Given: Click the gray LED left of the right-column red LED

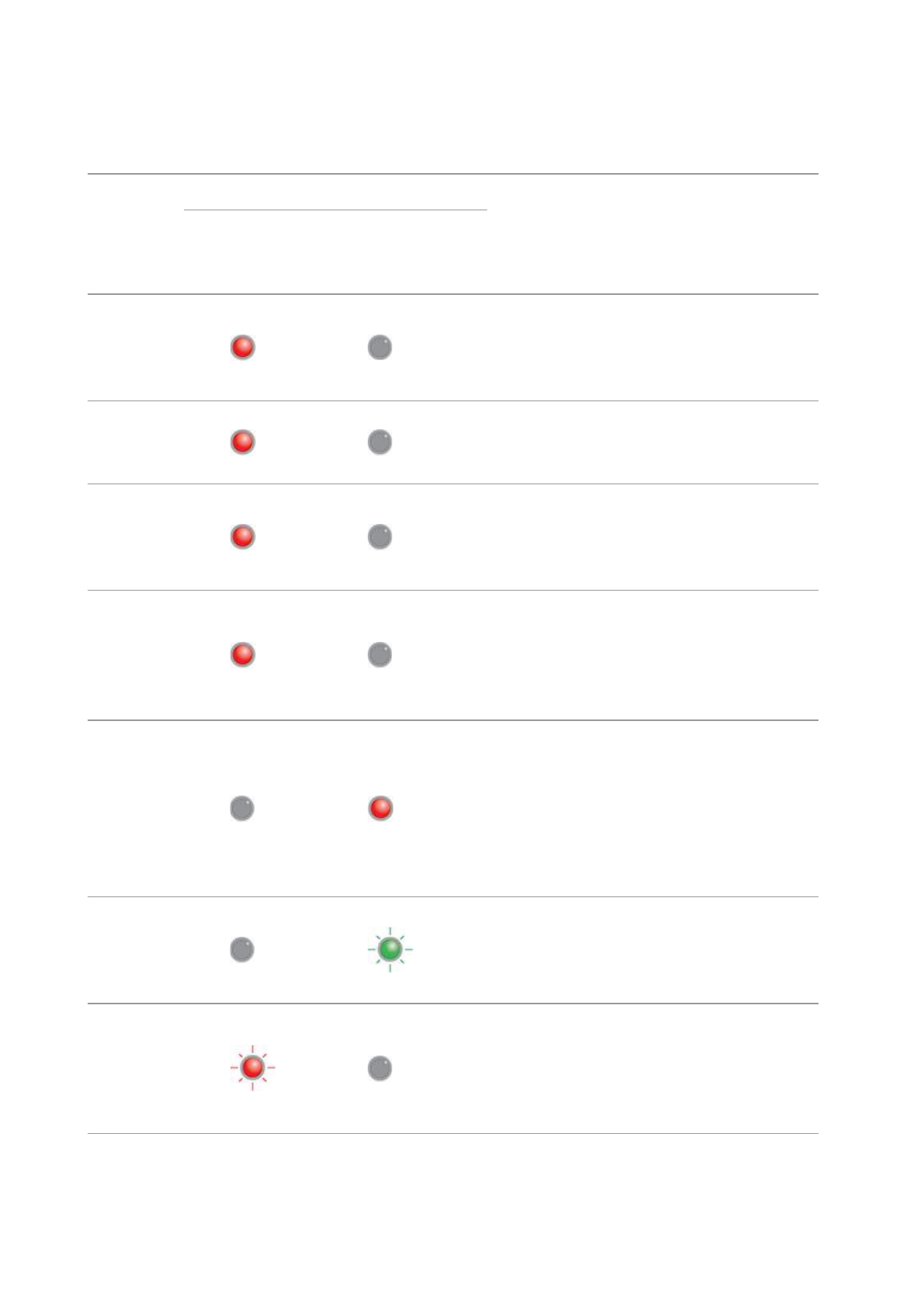Looking at the screenshot, I should point(242,809).
